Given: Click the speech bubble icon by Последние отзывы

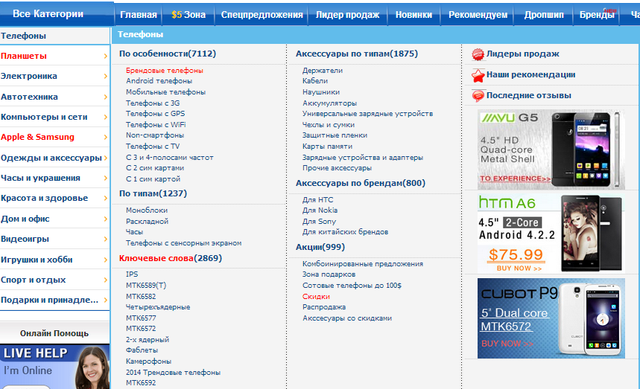Looking at the screenshot, I should 478,96.
